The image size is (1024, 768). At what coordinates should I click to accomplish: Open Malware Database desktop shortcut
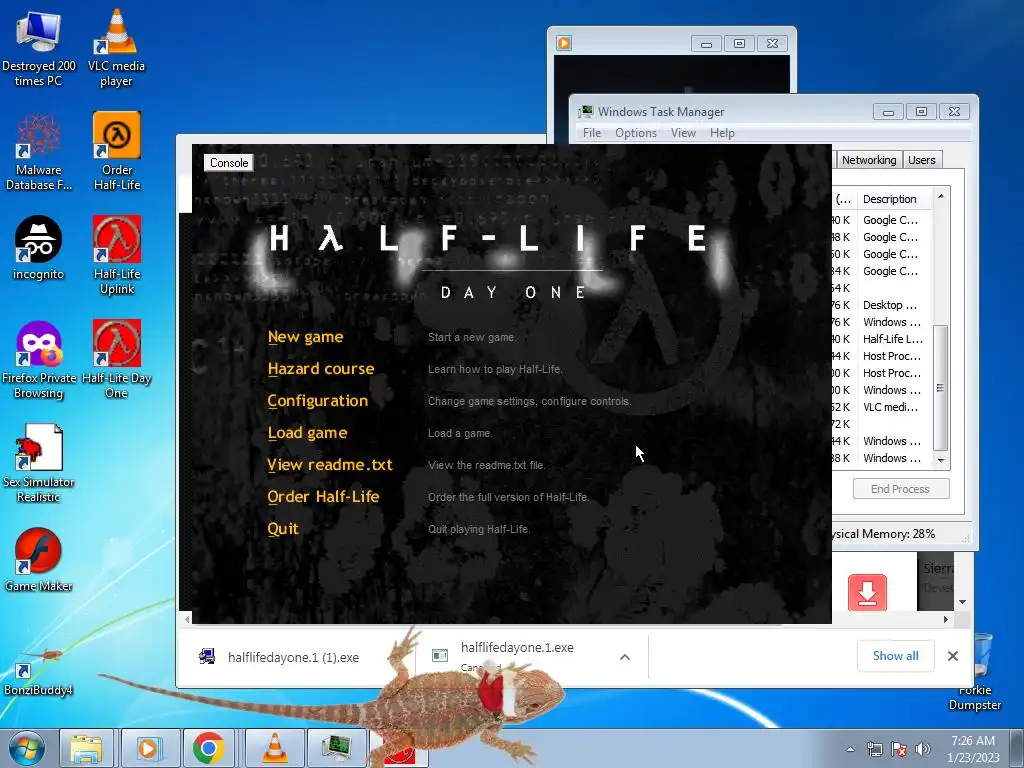click(39, 152)
